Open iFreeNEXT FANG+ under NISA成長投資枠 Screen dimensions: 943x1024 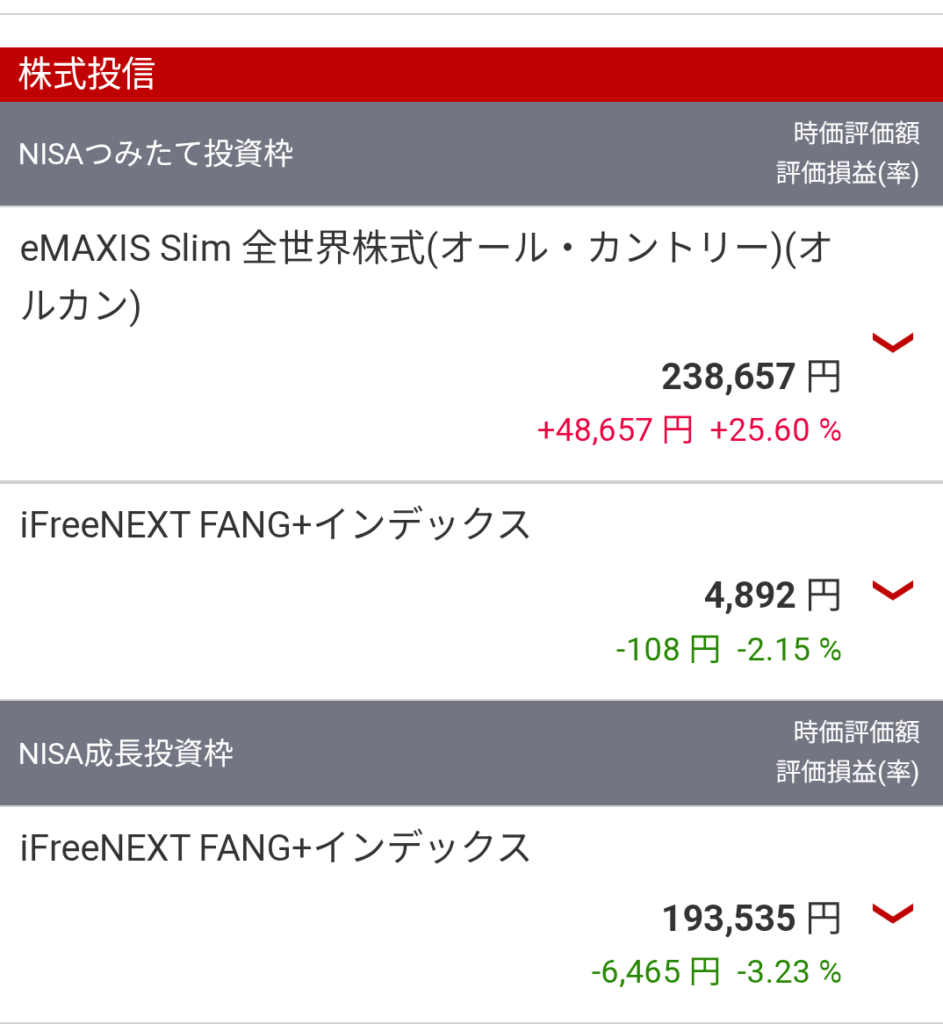pyautogui.click(x=275, y=848)
